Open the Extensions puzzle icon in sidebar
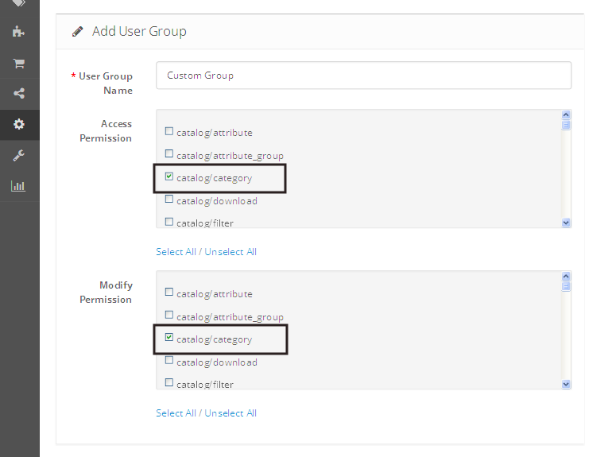Image resolution: width=600 pixels, height=457 pixels. click(x=18, y=31)
